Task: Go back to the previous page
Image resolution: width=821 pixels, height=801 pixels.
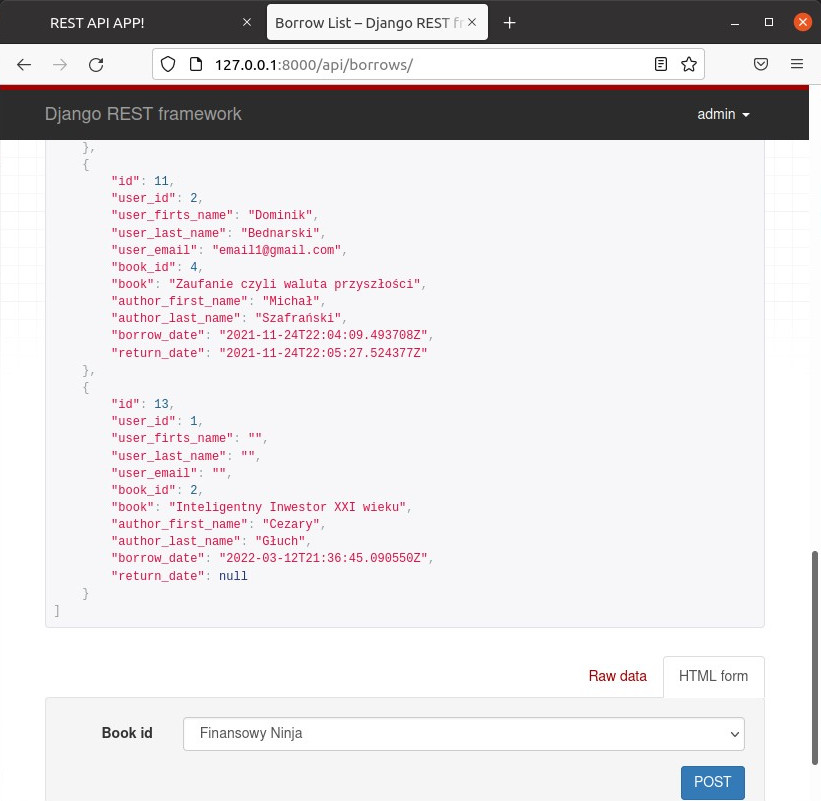Action: click(x=24, y=64)
